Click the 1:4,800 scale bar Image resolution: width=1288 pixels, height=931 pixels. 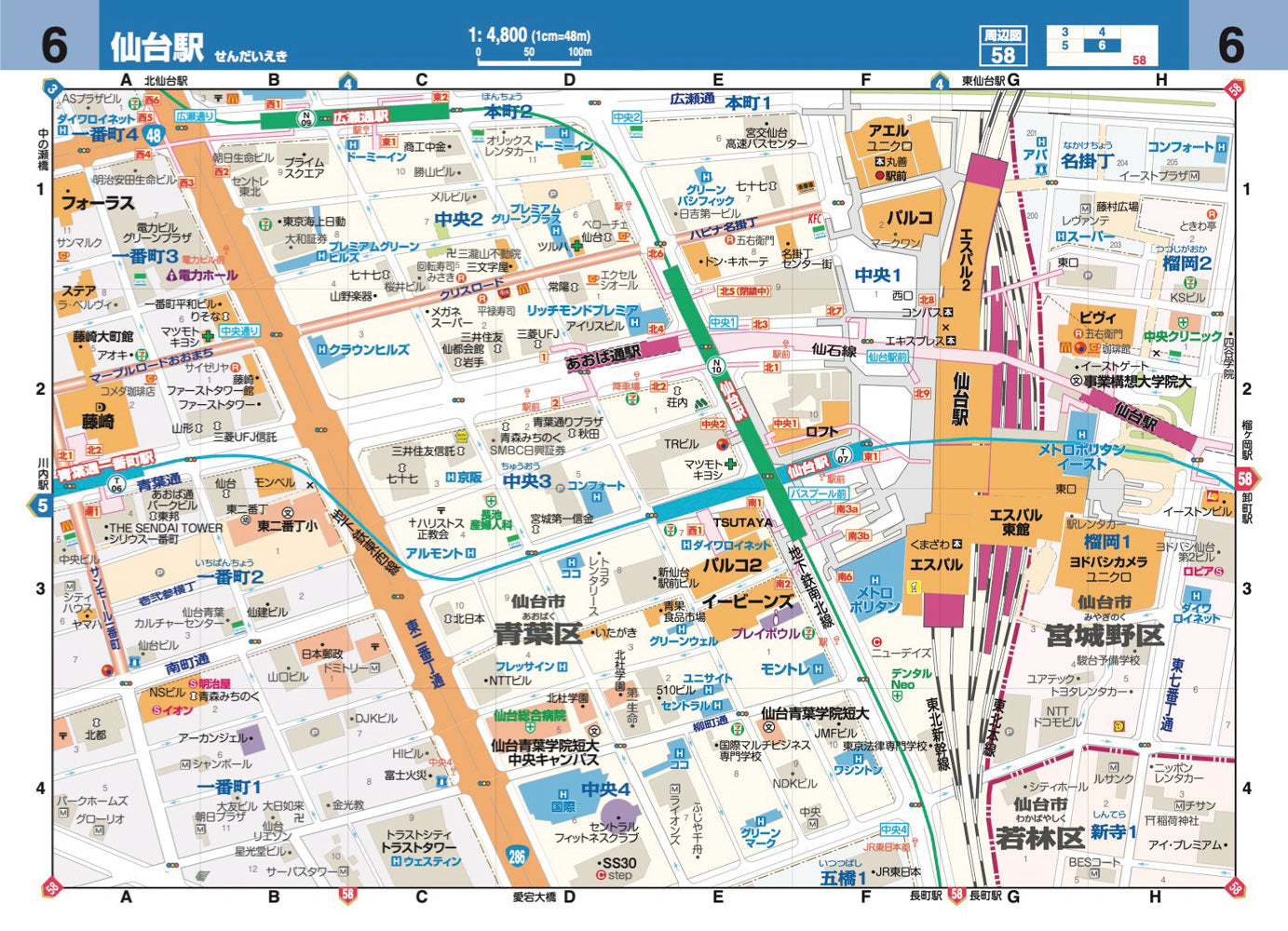pyautogui.click(x=530, y=45)
